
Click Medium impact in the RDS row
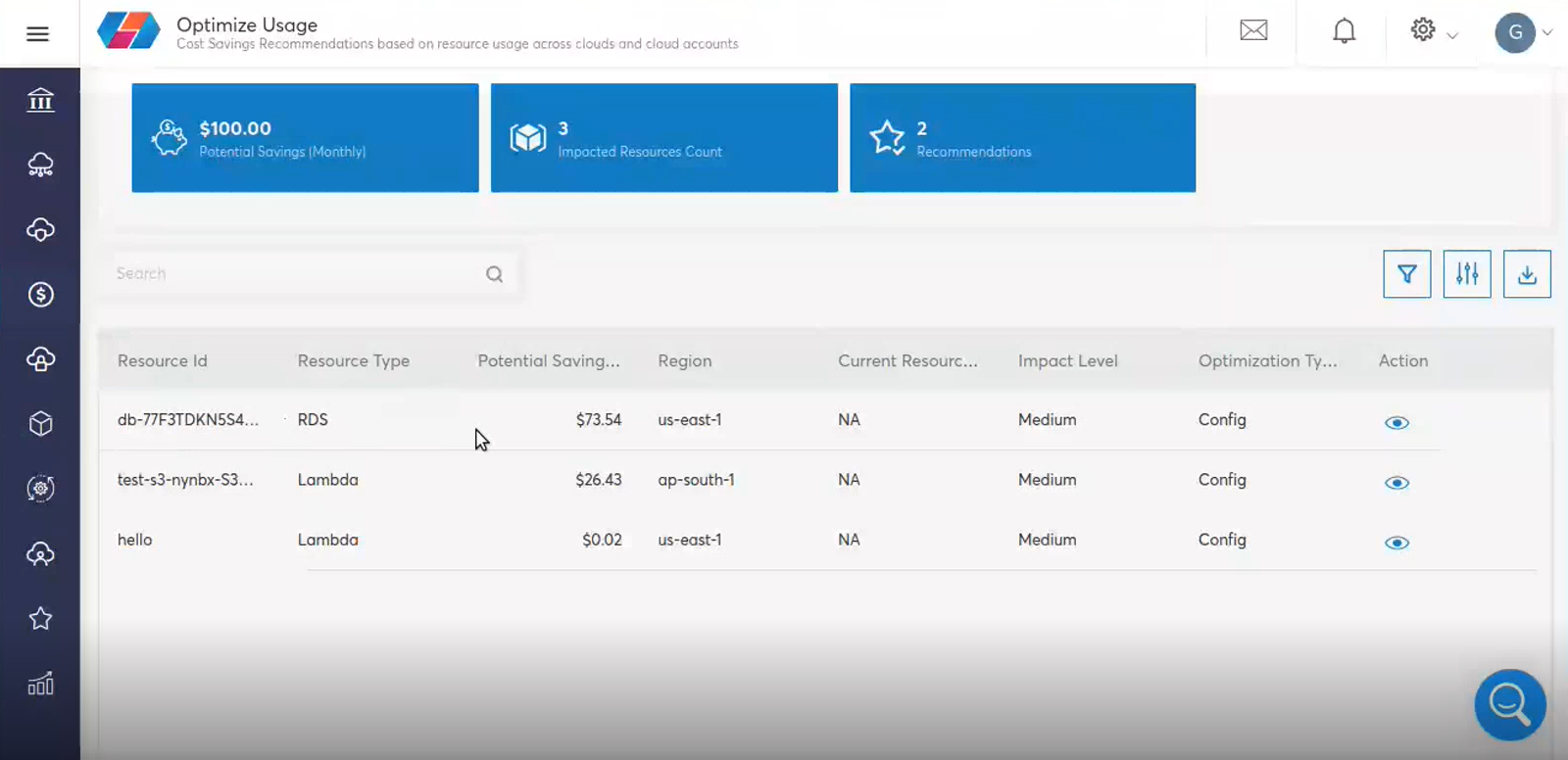click(x=1048, y=419)
